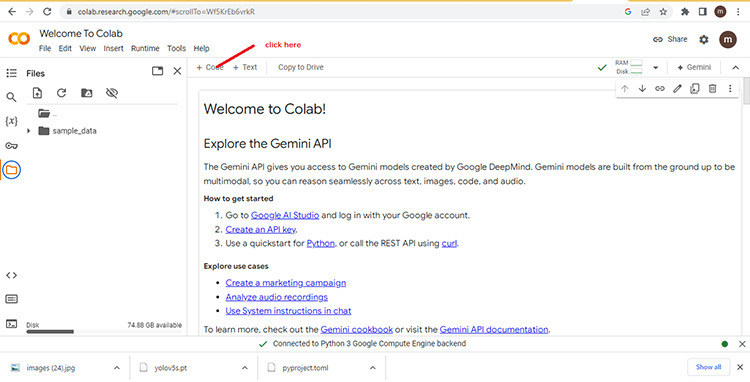
Task: Open runtime connection options dropdown arrow
Action: pyautogui.click(x=656, y=67)
